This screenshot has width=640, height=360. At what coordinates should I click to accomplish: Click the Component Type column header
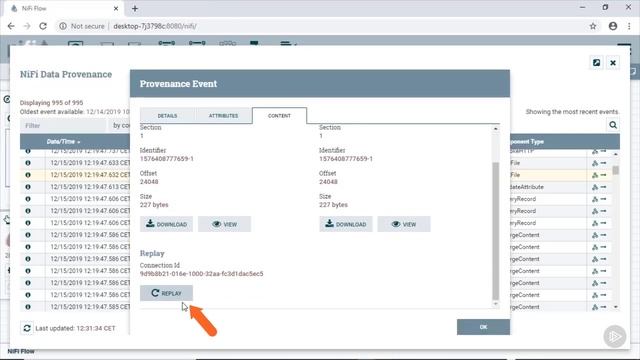527,142
